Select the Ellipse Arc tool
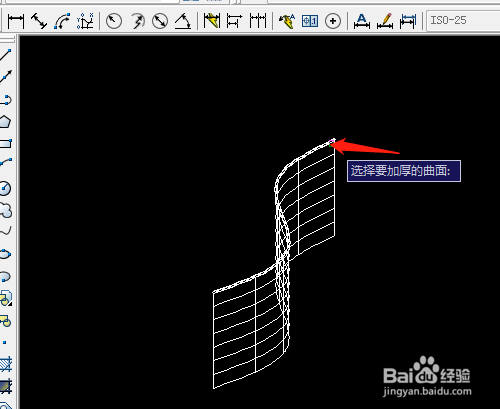Screen dimensions: 500x409 (6, 276)
